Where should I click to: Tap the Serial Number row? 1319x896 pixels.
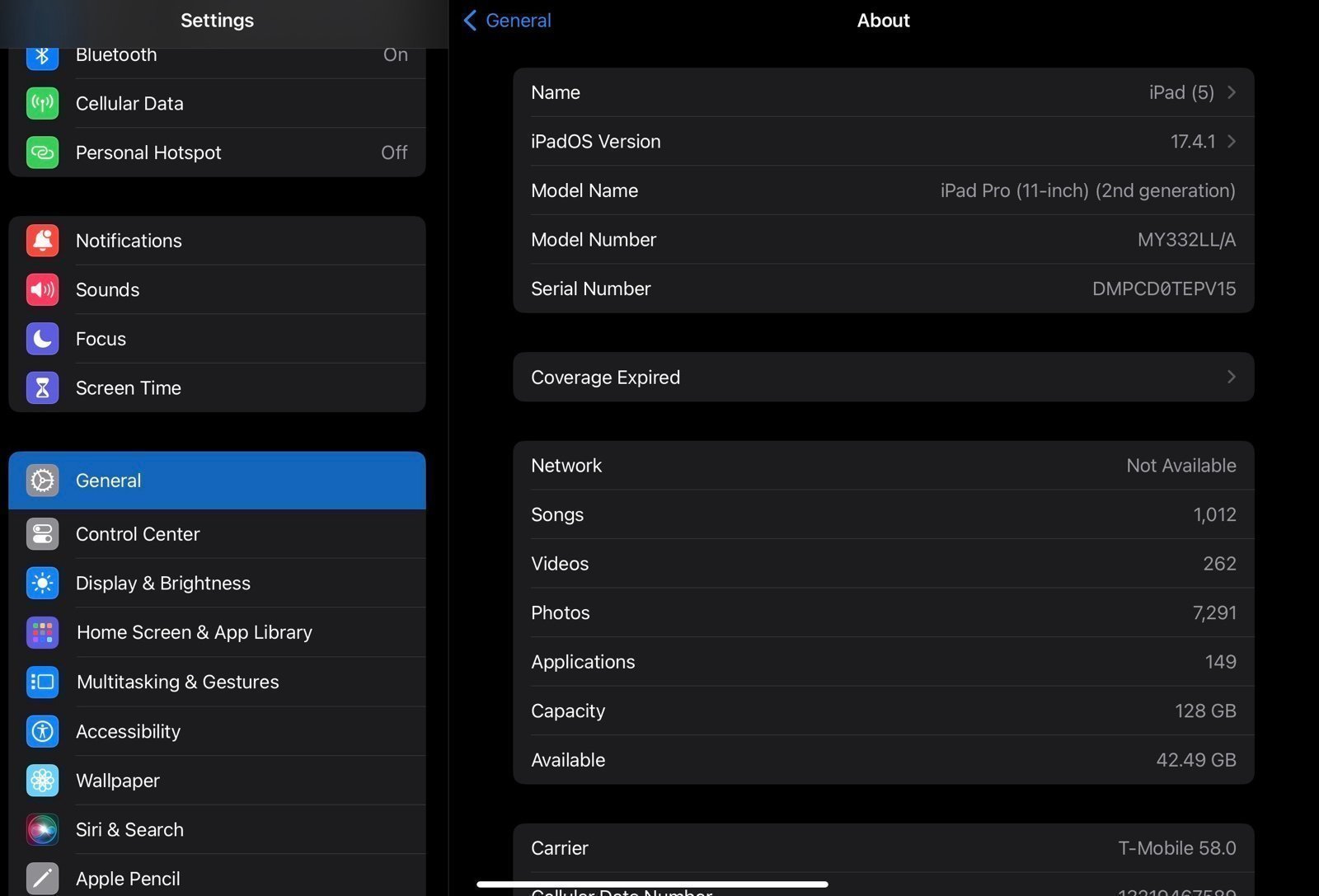tap(882, 289)
